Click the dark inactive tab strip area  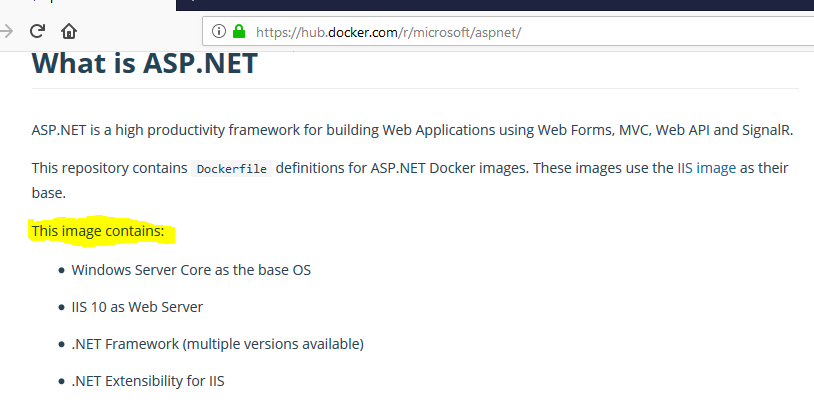click(495, 5)
